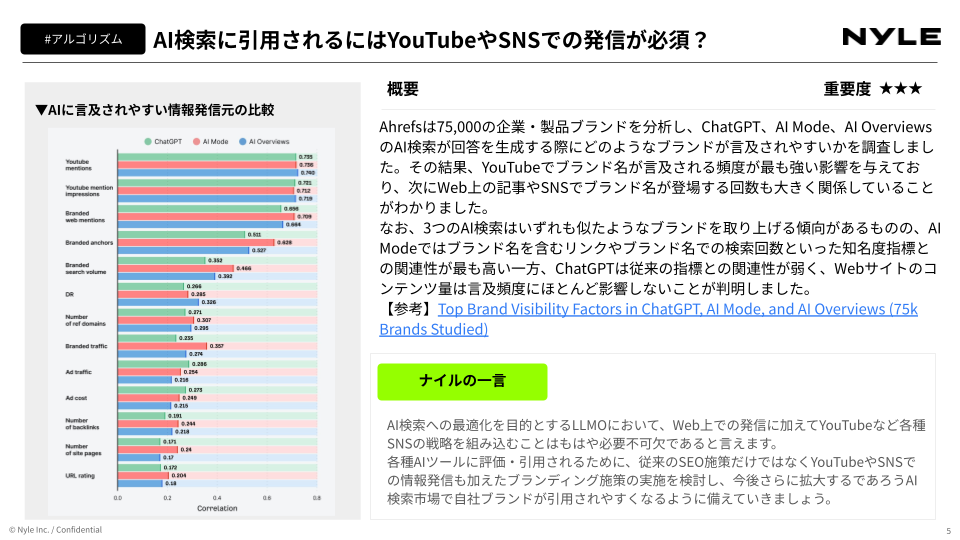
Task: Click the URL rating chart label
Action: (79, 475)
